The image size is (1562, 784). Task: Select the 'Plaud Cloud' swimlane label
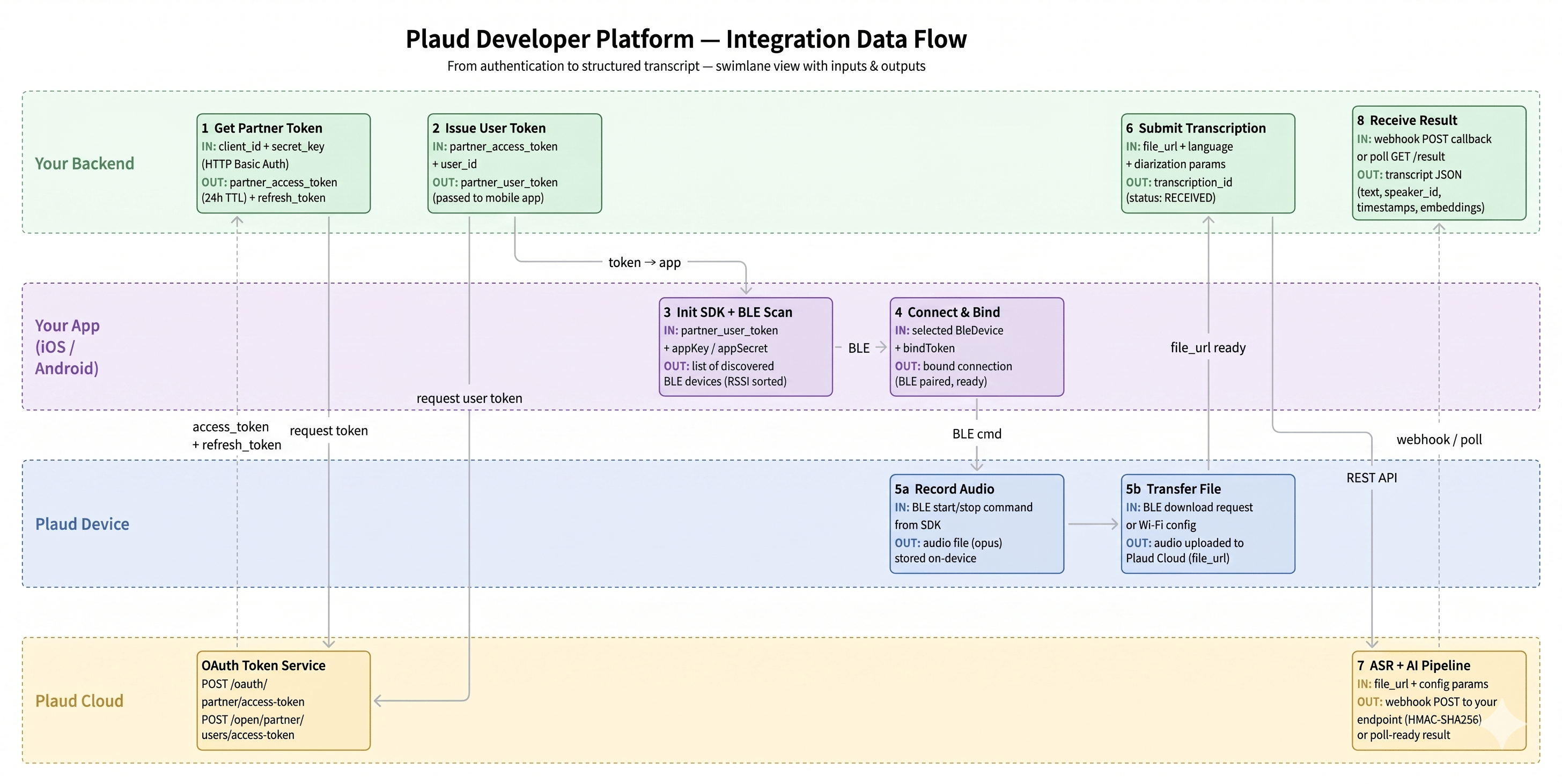pyautogui.click(x=79, y=701)
